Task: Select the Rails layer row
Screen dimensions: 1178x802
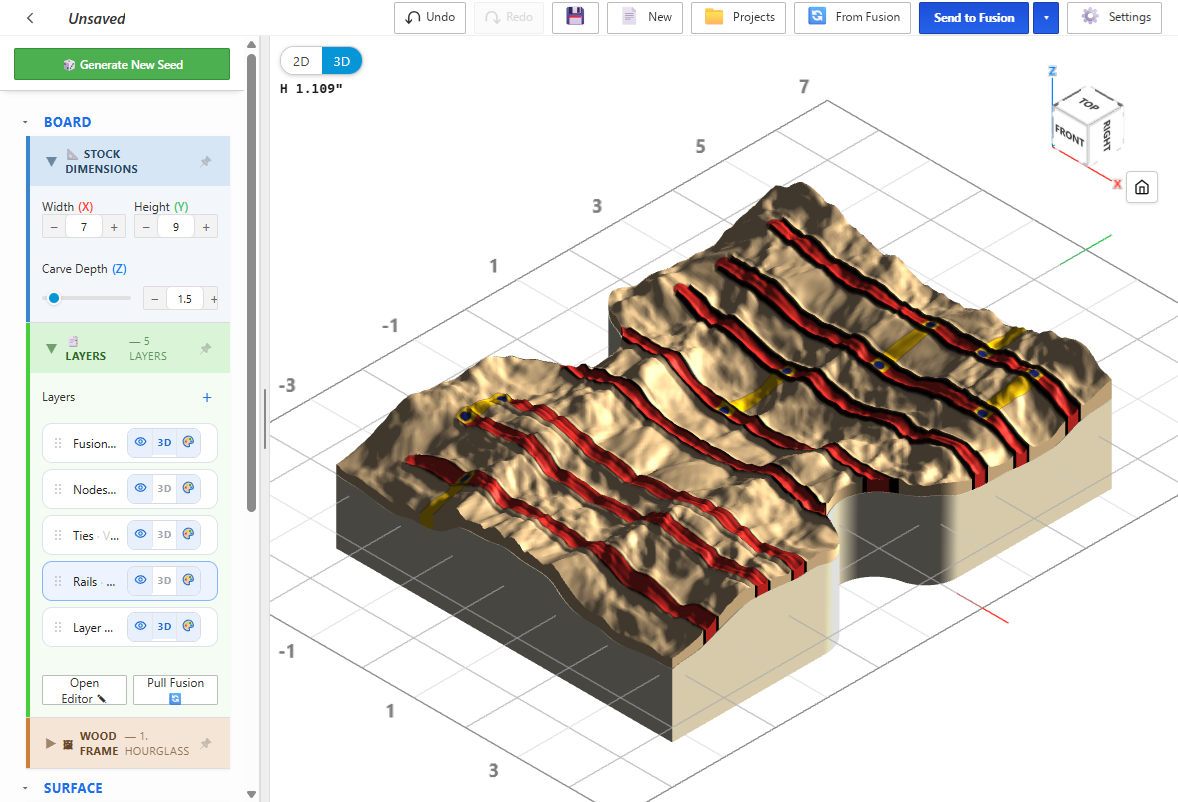Action: (130, 581)
